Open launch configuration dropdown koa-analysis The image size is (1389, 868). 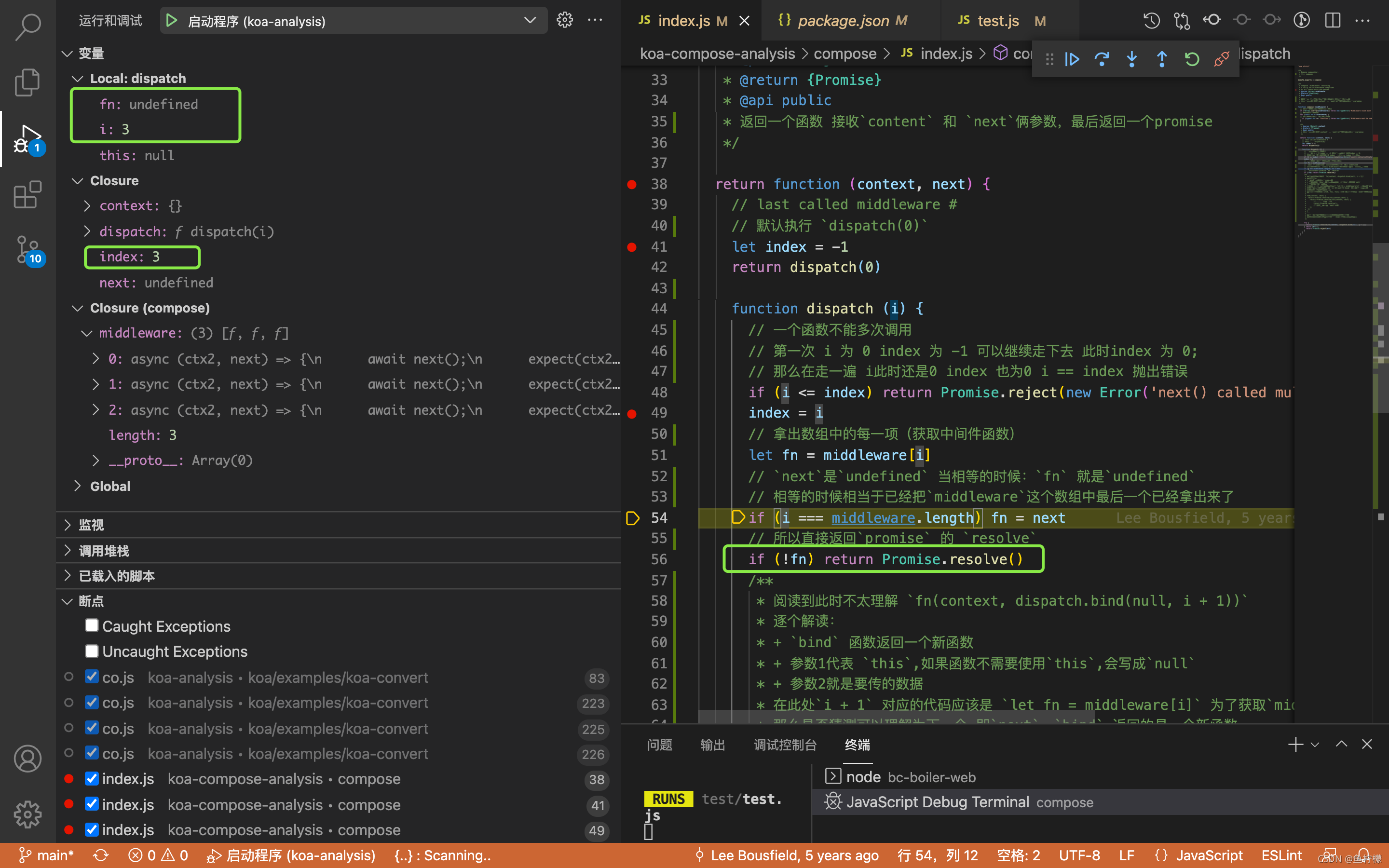tap(529, 21)
